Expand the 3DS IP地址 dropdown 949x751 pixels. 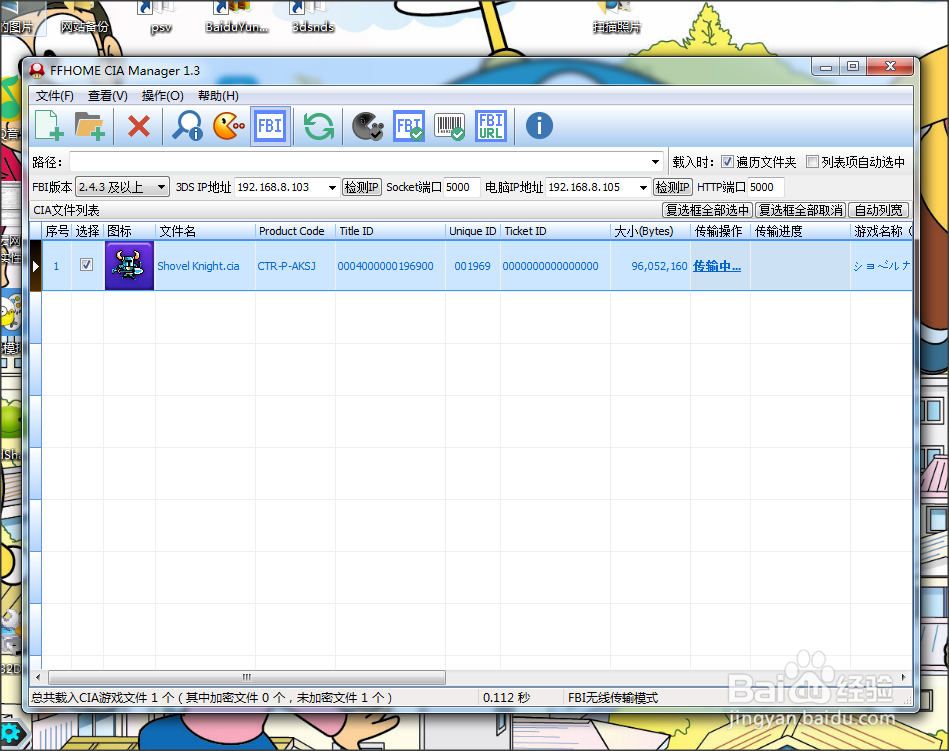click(332, 188)
